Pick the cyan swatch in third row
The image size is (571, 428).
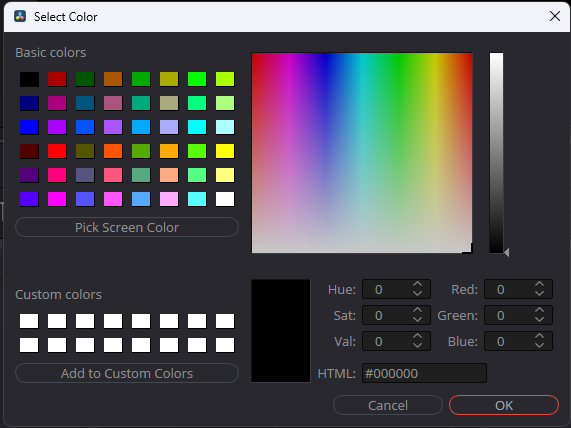pyautogui.click(x=197, y=127)
